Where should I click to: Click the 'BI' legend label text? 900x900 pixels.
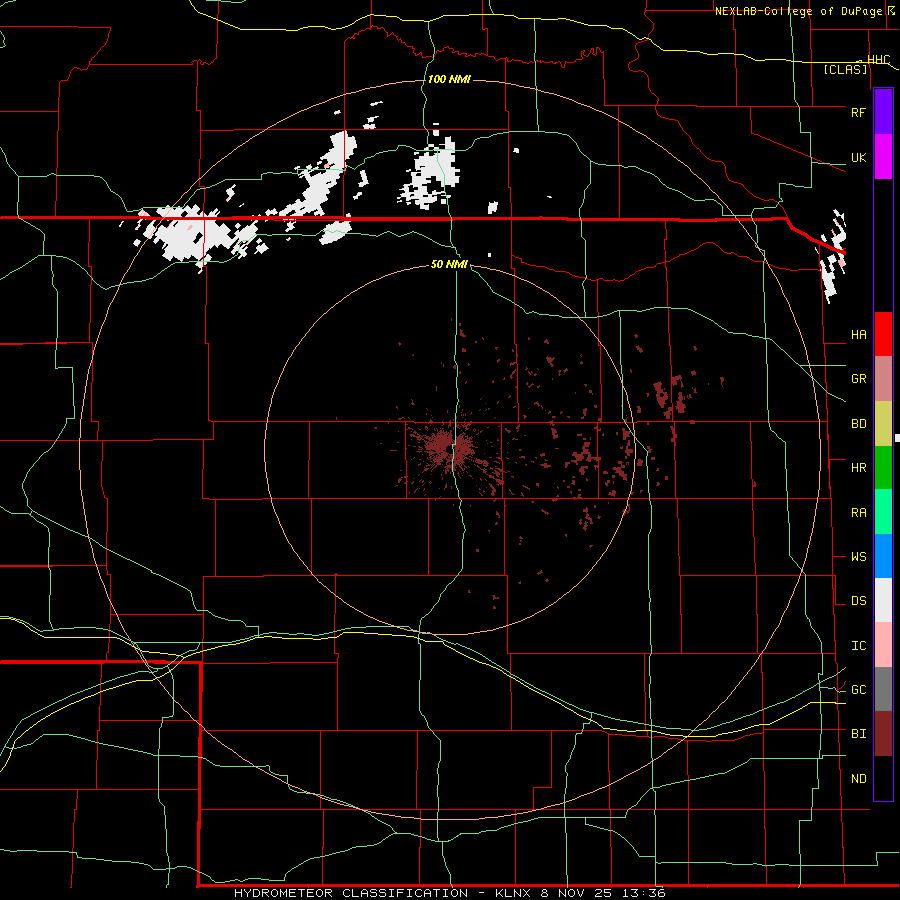pos(858,734)
